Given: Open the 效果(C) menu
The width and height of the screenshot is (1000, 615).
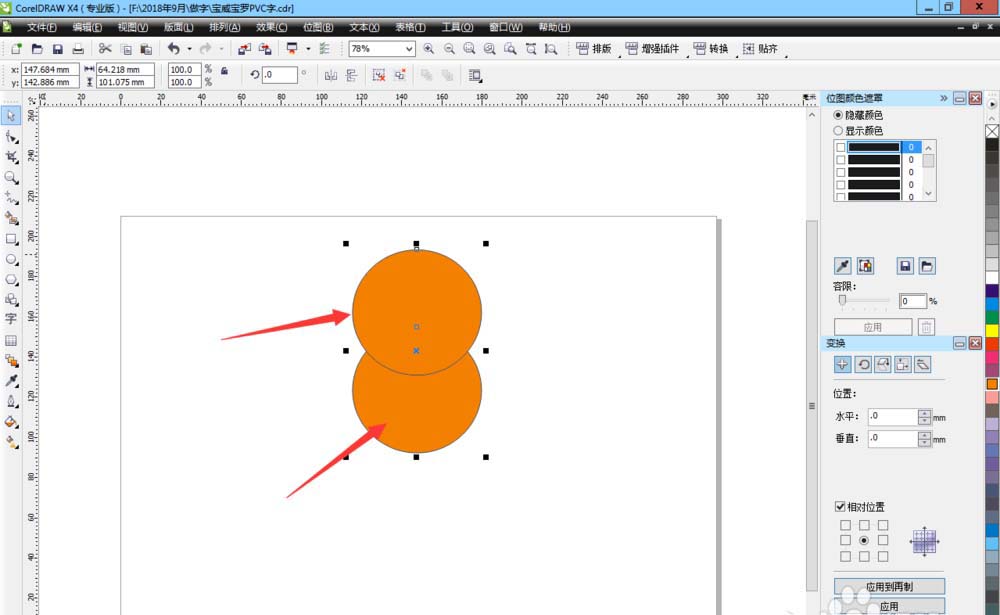Looking at the screenshot, I should click(x=271, y=27).
